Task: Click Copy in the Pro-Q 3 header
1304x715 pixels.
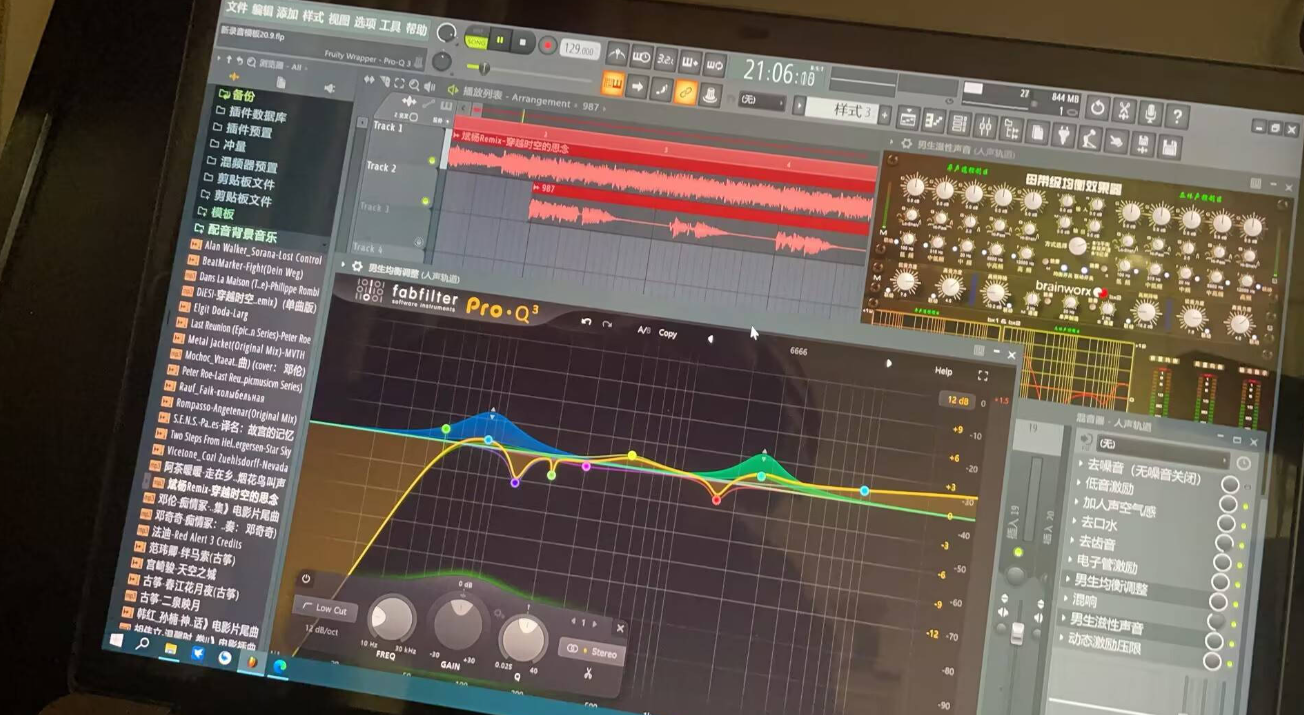Action: 668,333
